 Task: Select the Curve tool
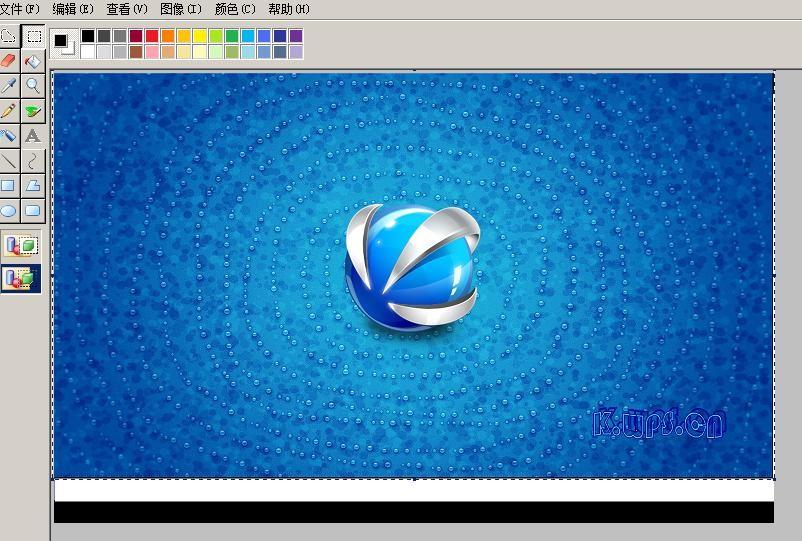tap(33, 161)
